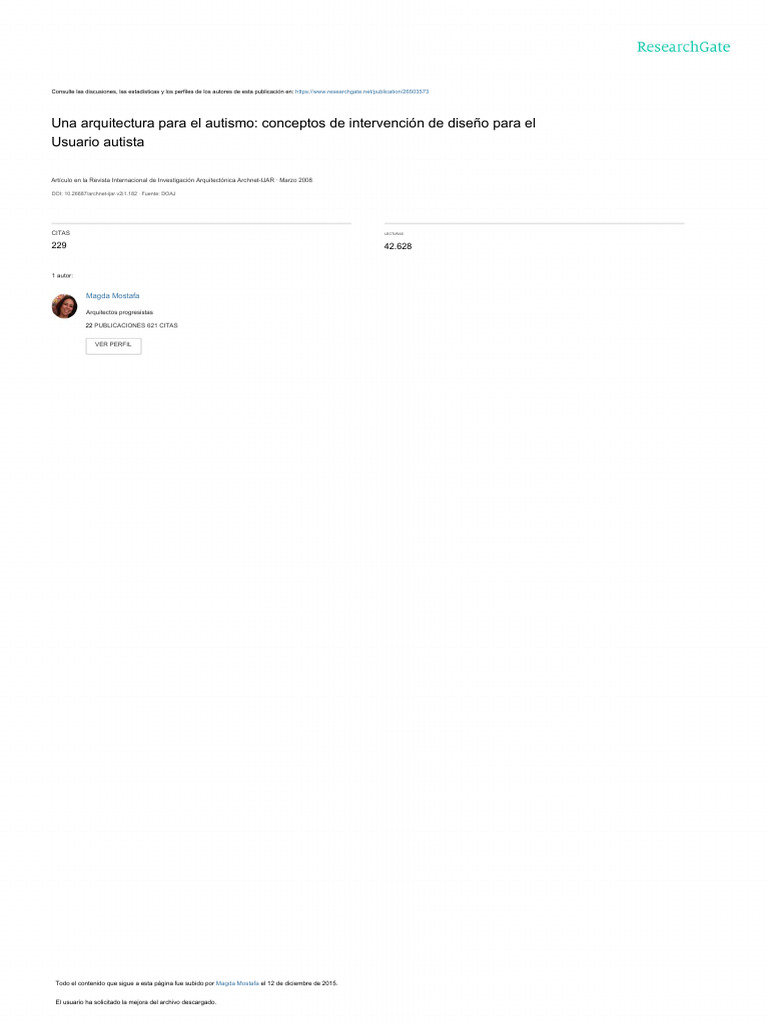The image size is (768, 1024).
Task: Click the '1 autor:' label
Action: (x=62, y=276)
